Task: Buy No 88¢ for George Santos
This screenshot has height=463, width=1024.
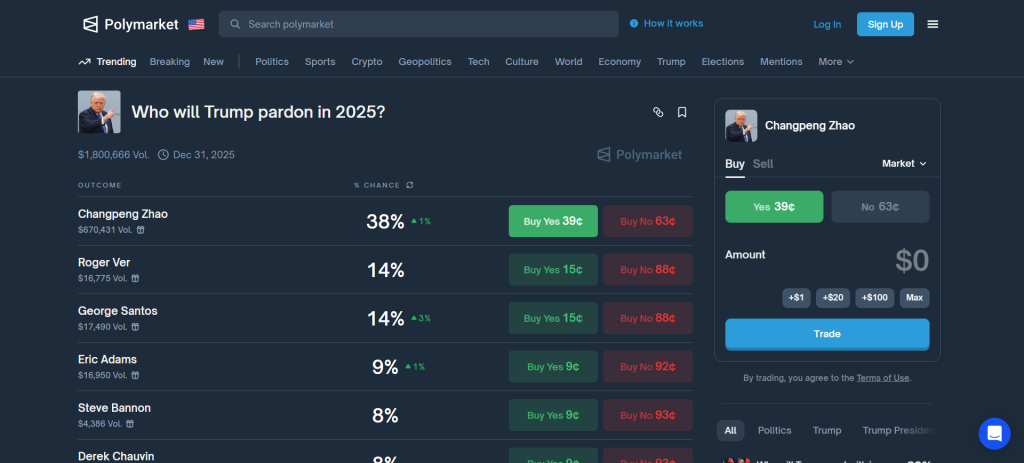Action: tap(648, 318)
